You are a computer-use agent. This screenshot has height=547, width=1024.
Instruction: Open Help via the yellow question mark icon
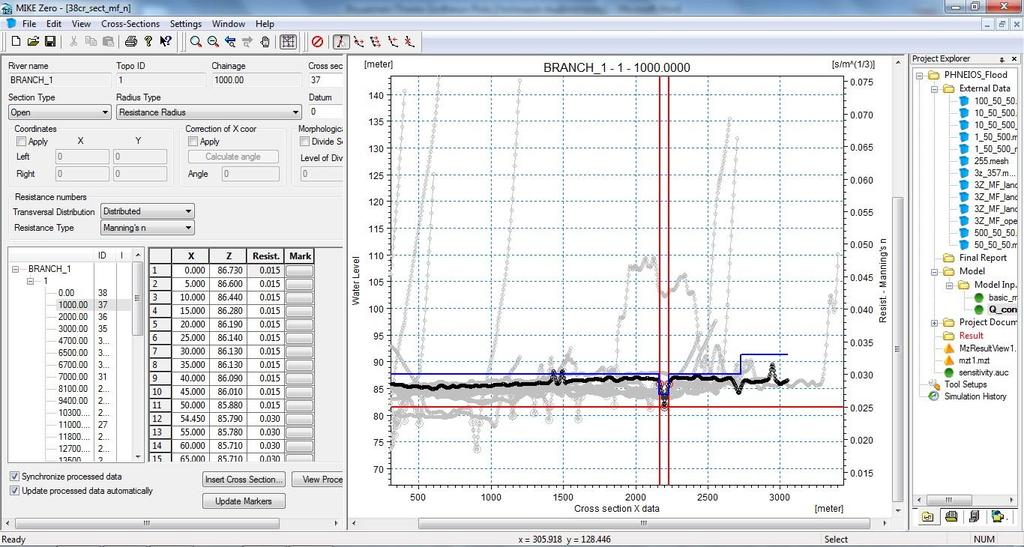point(148,41)
